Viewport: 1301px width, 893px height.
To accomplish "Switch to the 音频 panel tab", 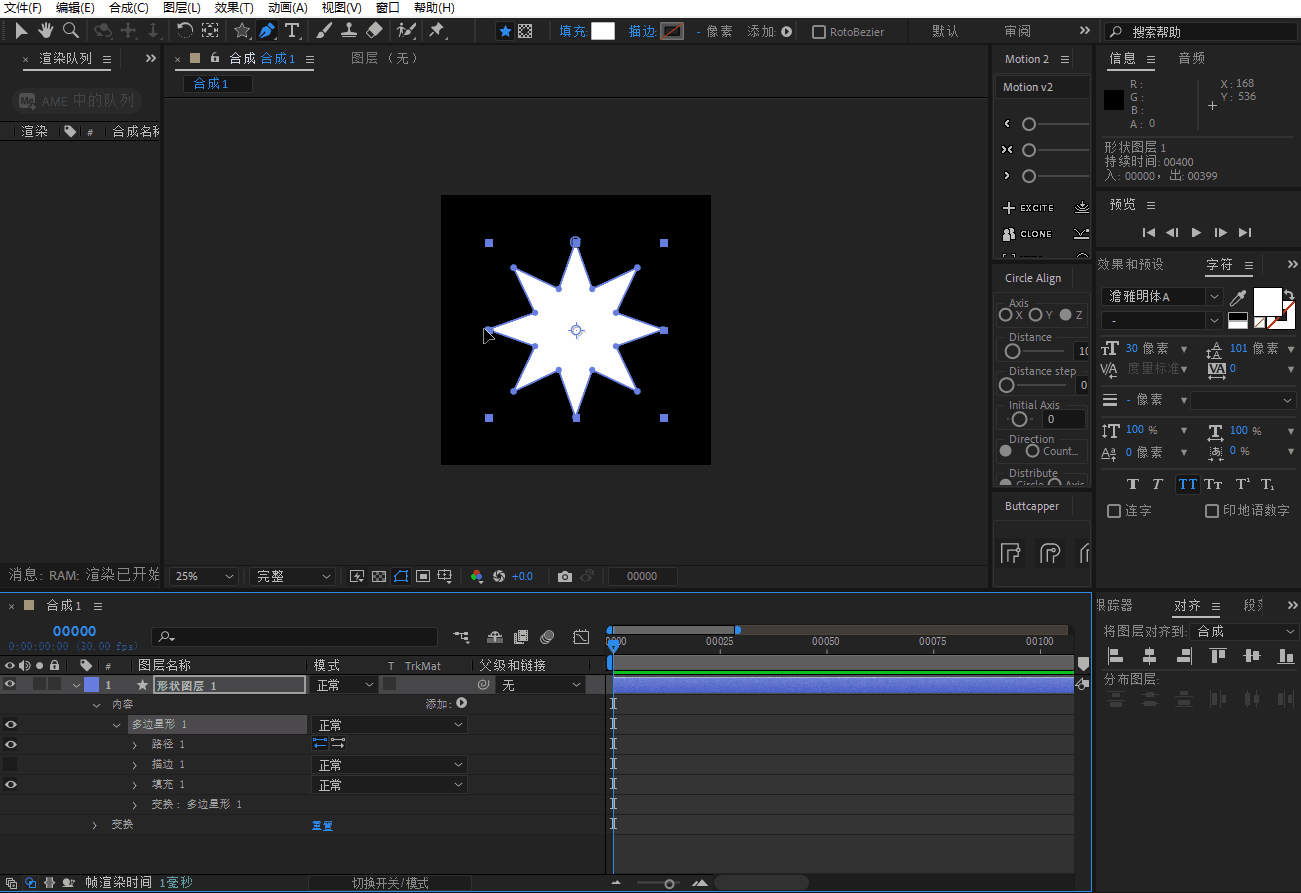I will coord(1191,59).
